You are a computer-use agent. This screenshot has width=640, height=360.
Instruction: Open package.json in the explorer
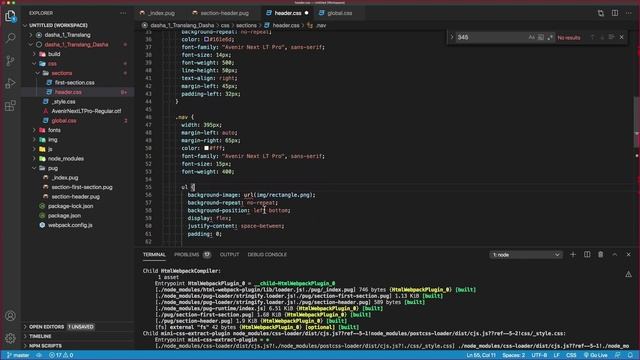click(64, 216)
